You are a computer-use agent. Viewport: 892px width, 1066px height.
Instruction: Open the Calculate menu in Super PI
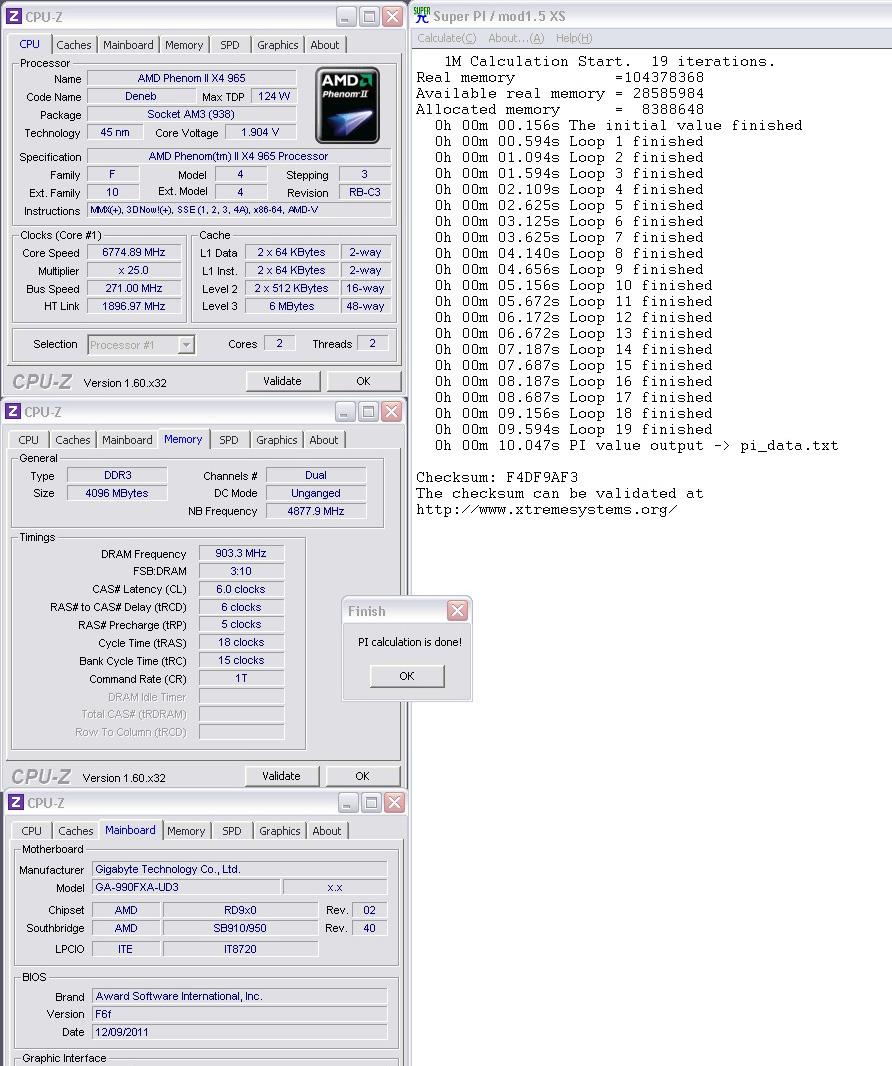(x=447, y=38)
